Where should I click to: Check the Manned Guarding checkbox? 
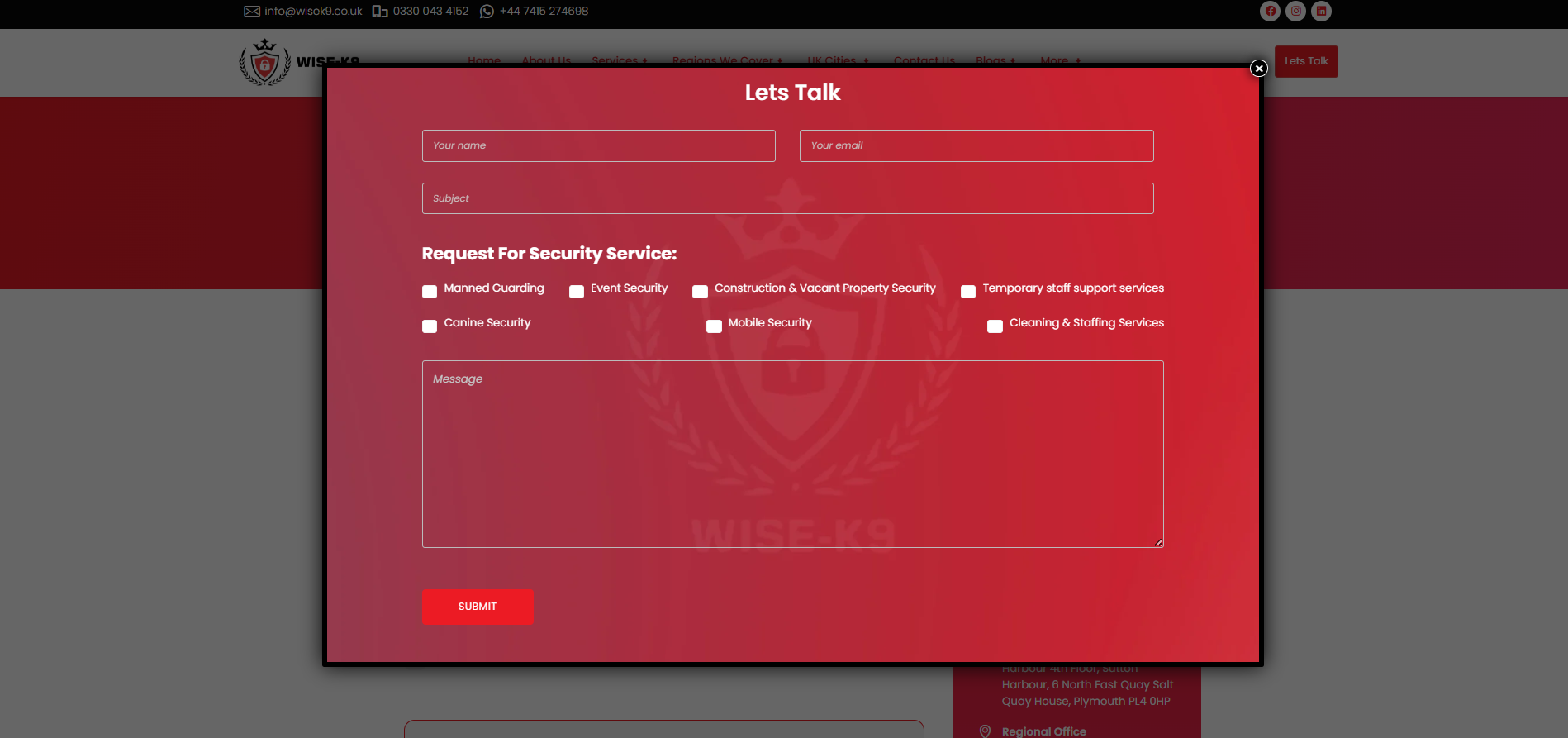click(x=430, y=291)
